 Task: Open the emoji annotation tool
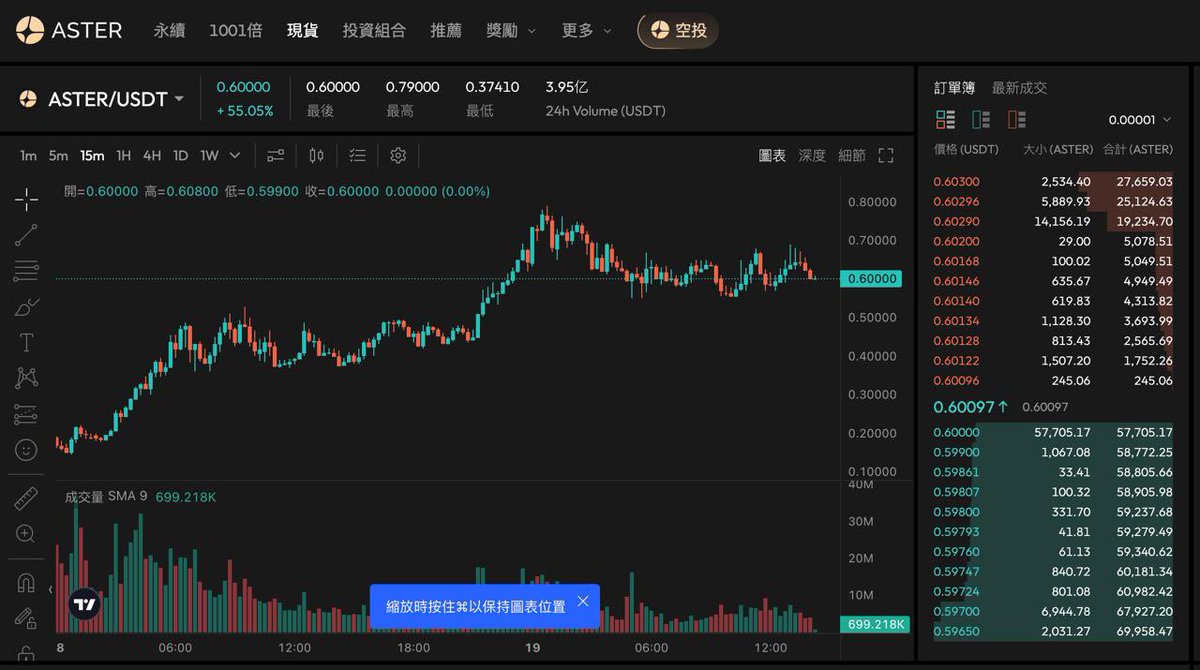[25, 452]
